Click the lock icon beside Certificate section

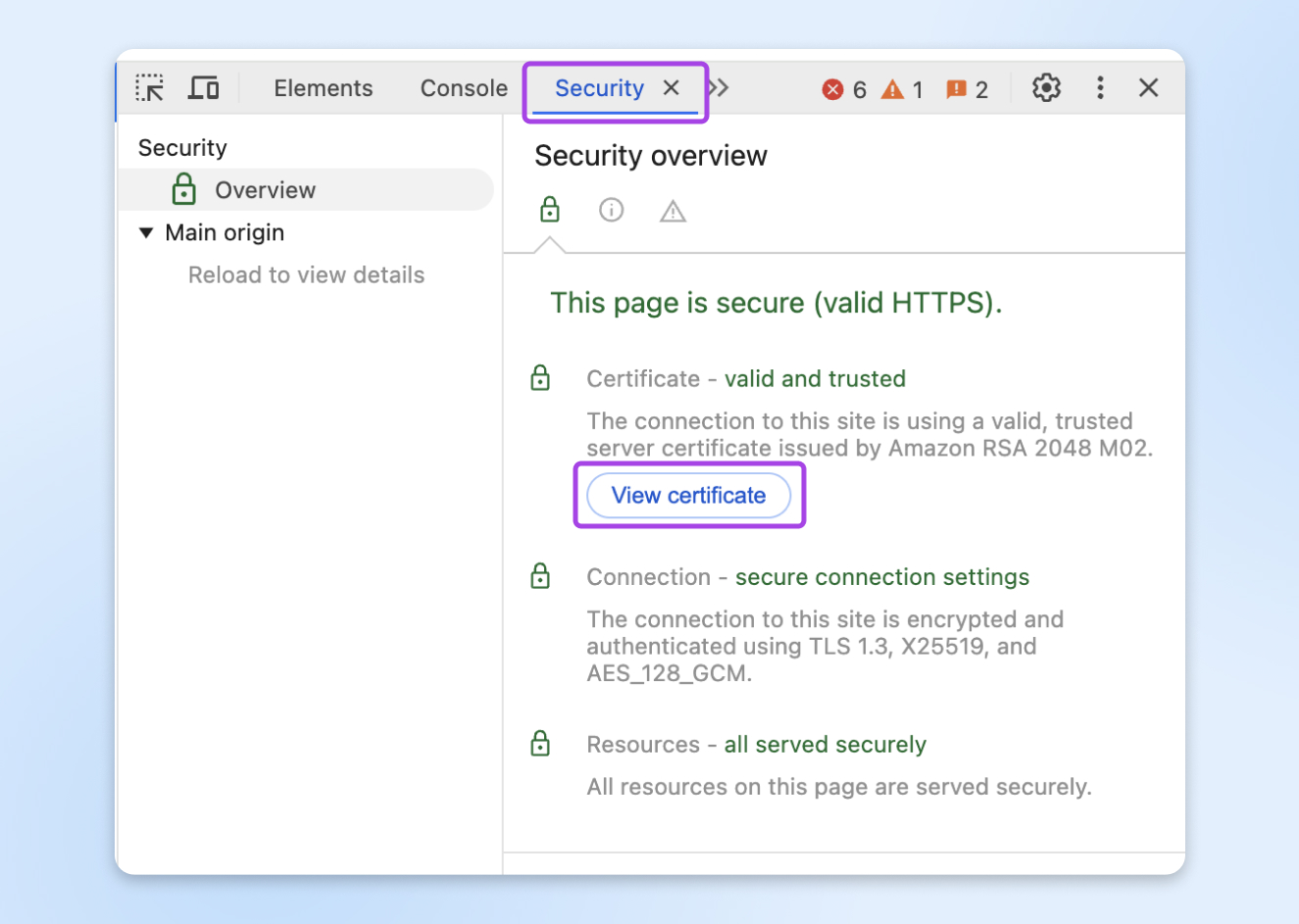540,377
